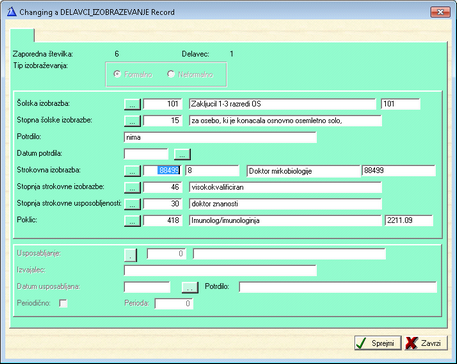Click the 'Delavec:' label
Viewport: 457px width, 364px height.
(196, 54)
